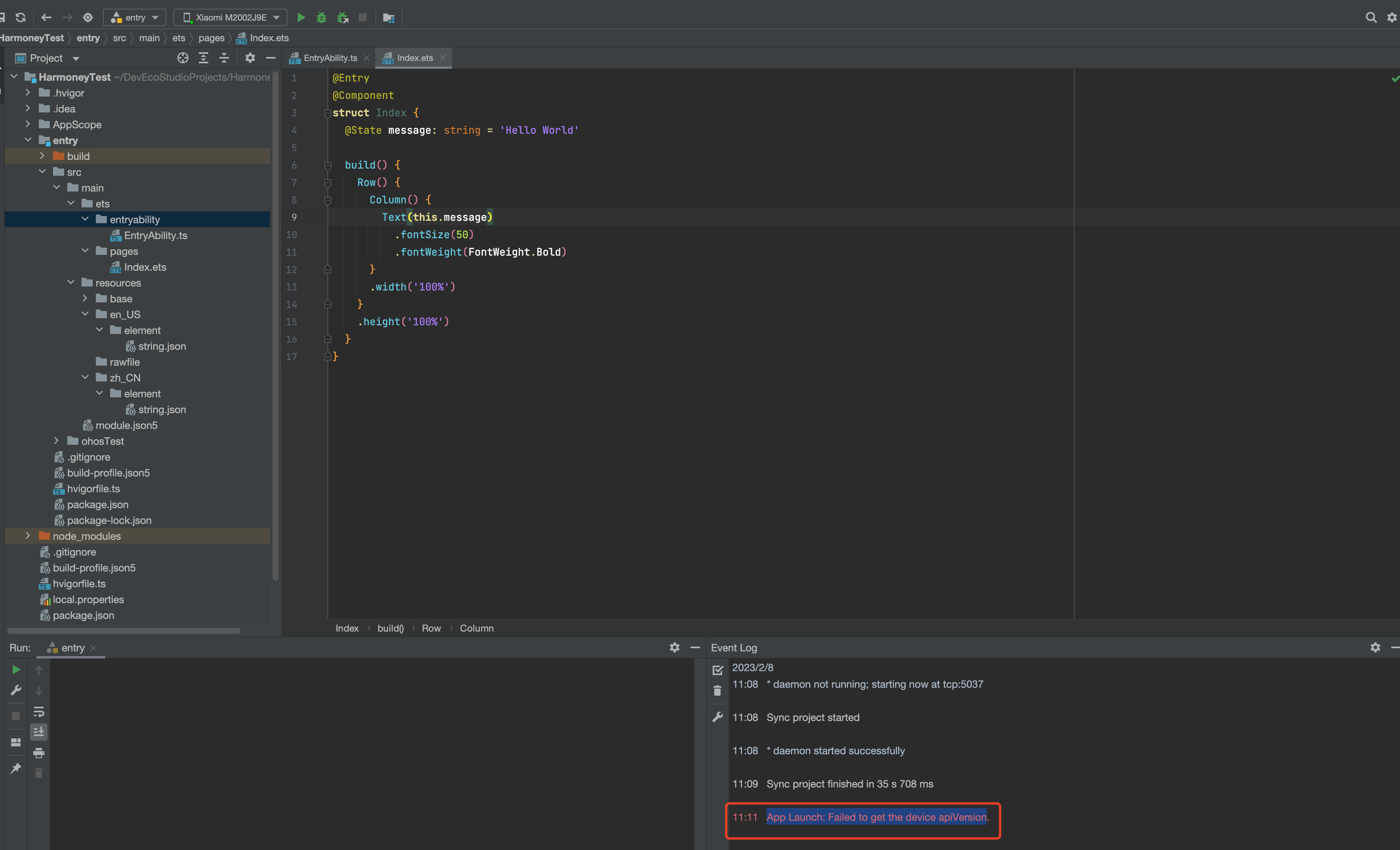Image resolution: width=1400 pixels, height=850 pixels.
Task: Attach debugger to process icon in toolbar
Action: [342, 17]
